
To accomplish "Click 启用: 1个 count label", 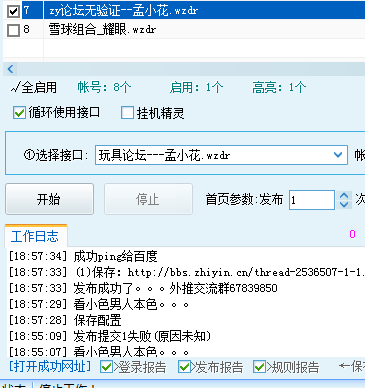I will pyautogui.click(x=196, y=87).
